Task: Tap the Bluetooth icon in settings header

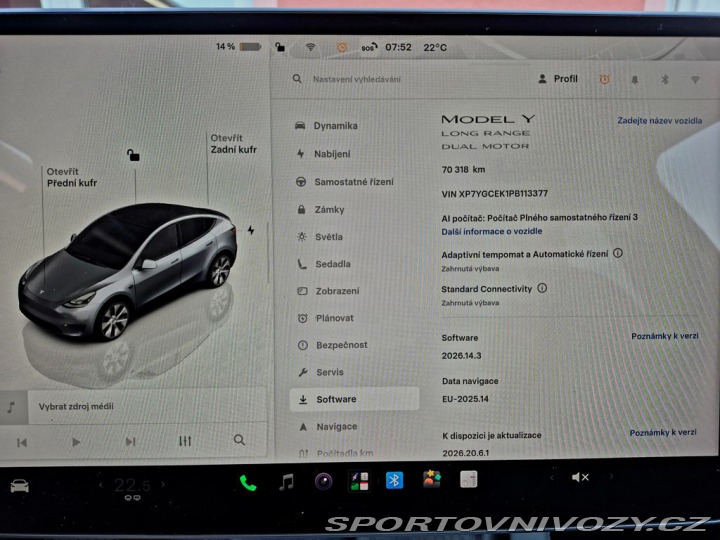Action: tap(664, 80)
